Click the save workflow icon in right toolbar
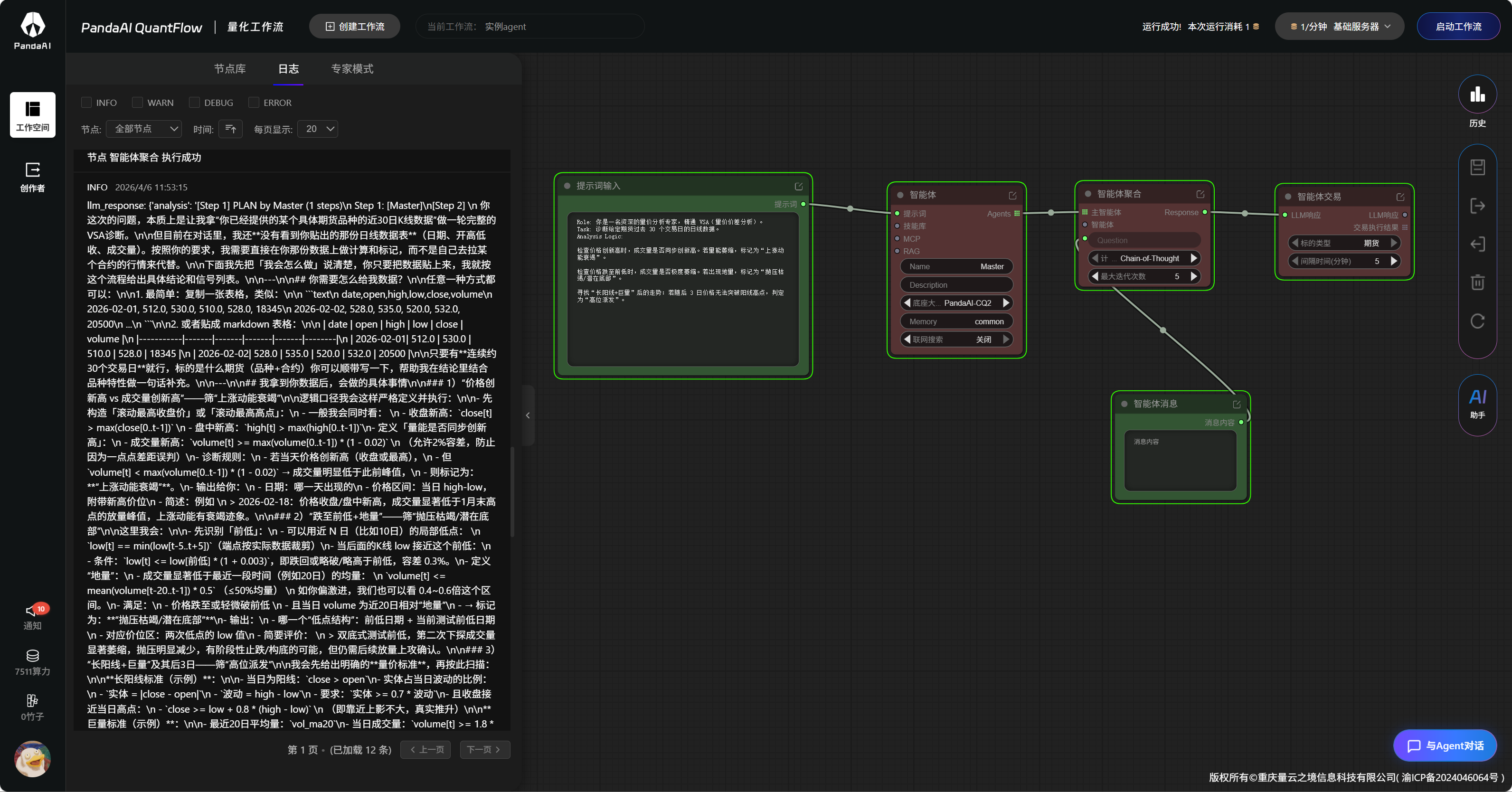Viewport: 1512px width, 792px height. point(1477,167)
